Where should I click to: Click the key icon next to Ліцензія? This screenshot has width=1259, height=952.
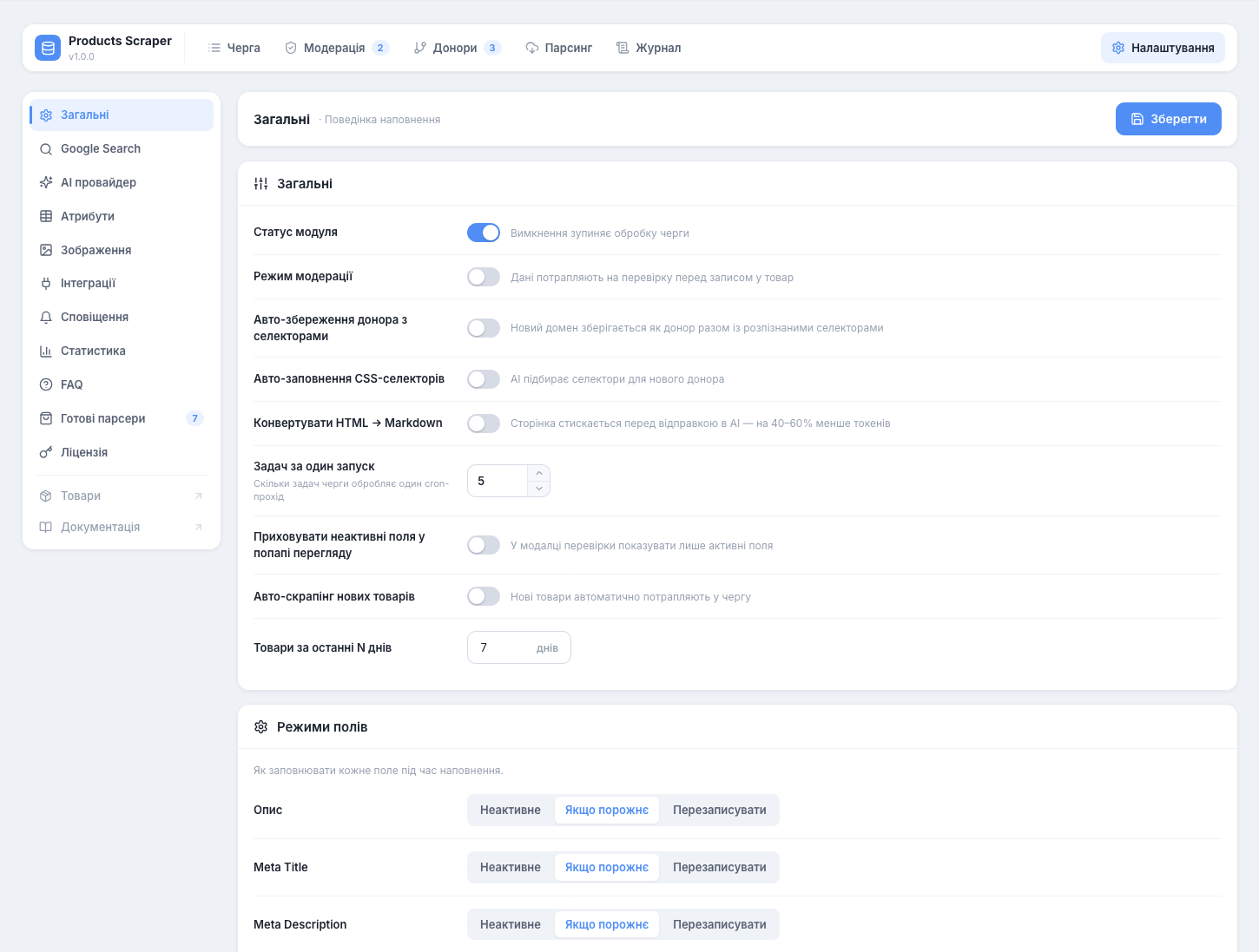[46, 452]
